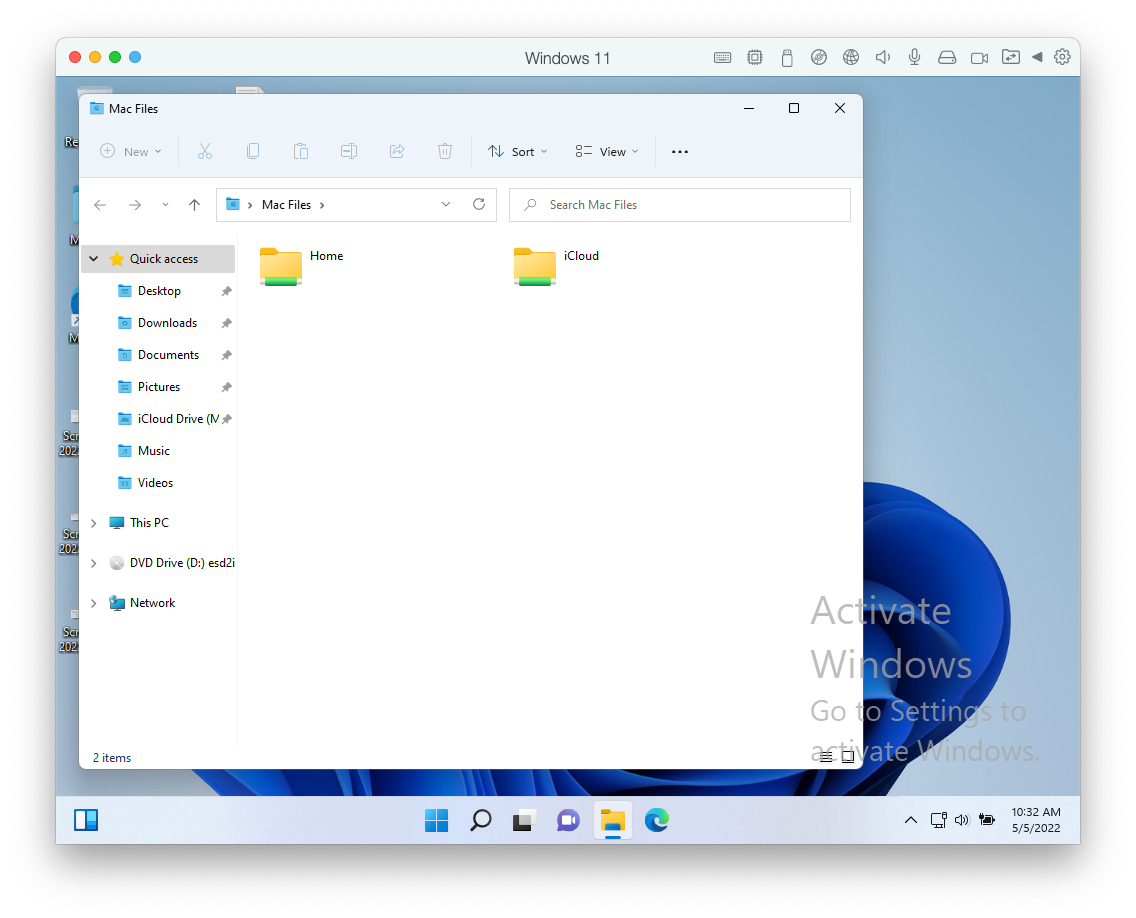This screenshot has width=1136, height=918.
Task: Select Desktop in Quick access
Action: (158, 291)
